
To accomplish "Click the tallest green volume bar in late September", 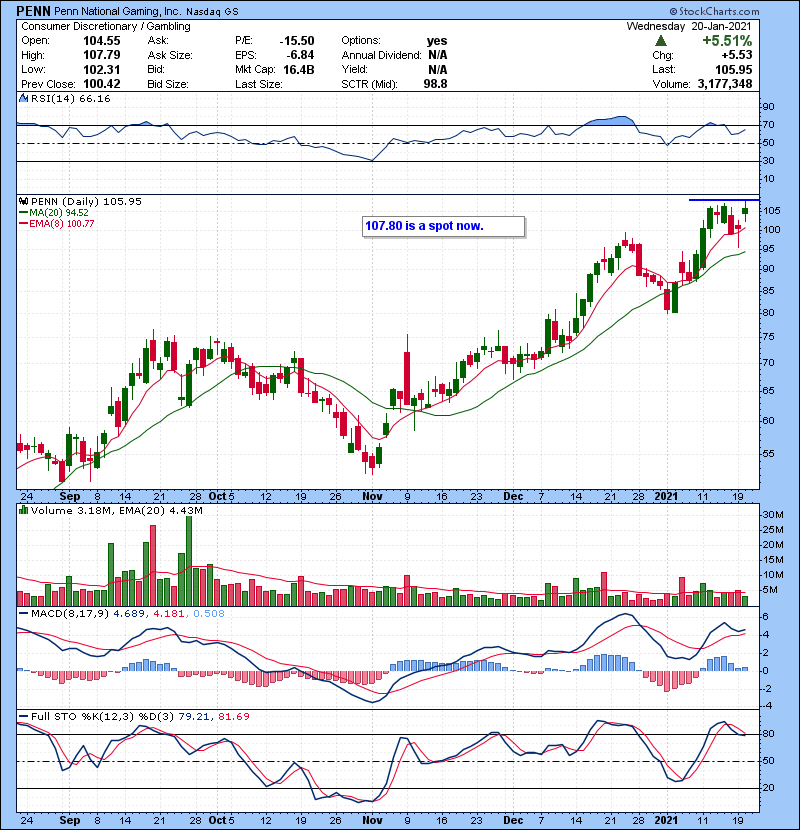I will 189,561.
